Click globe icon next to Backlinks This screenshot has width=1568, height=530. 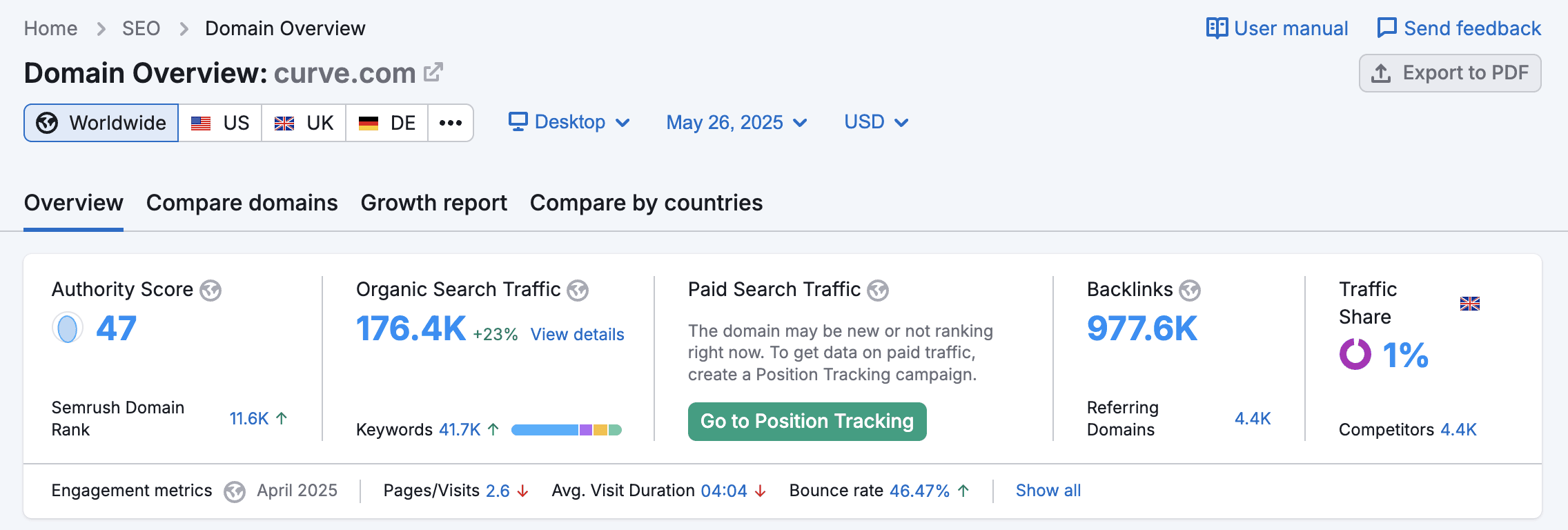[x=1190, y=291]
